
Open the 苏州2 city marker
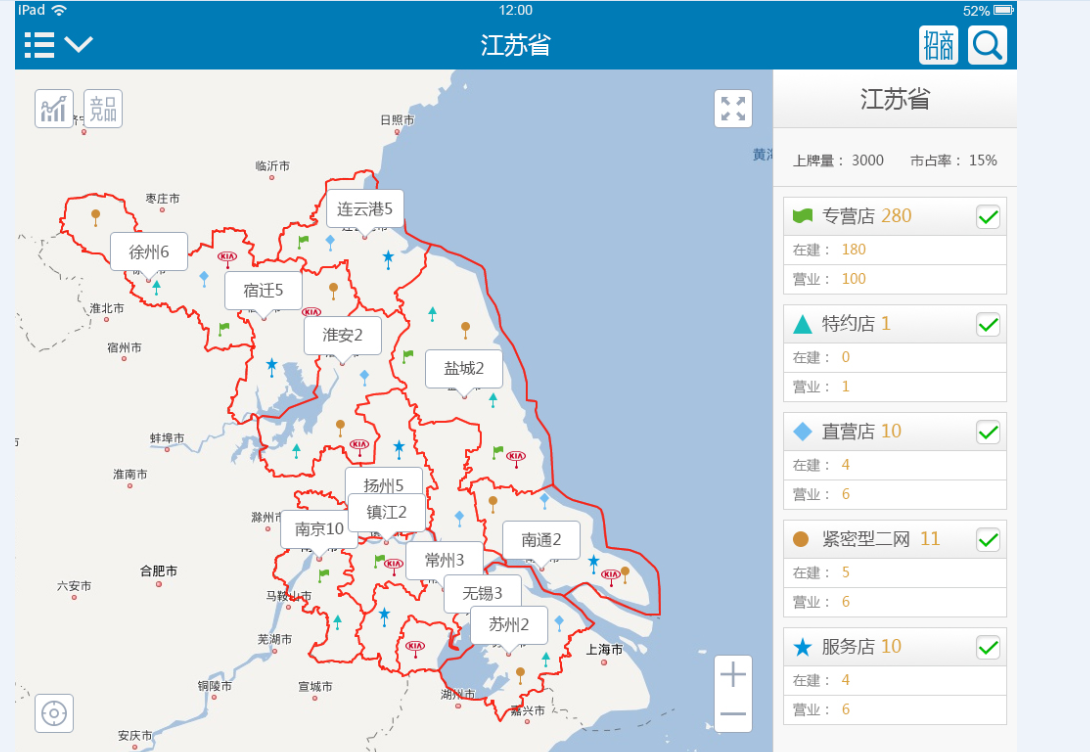pyautogui.click(x=508, y=625)
